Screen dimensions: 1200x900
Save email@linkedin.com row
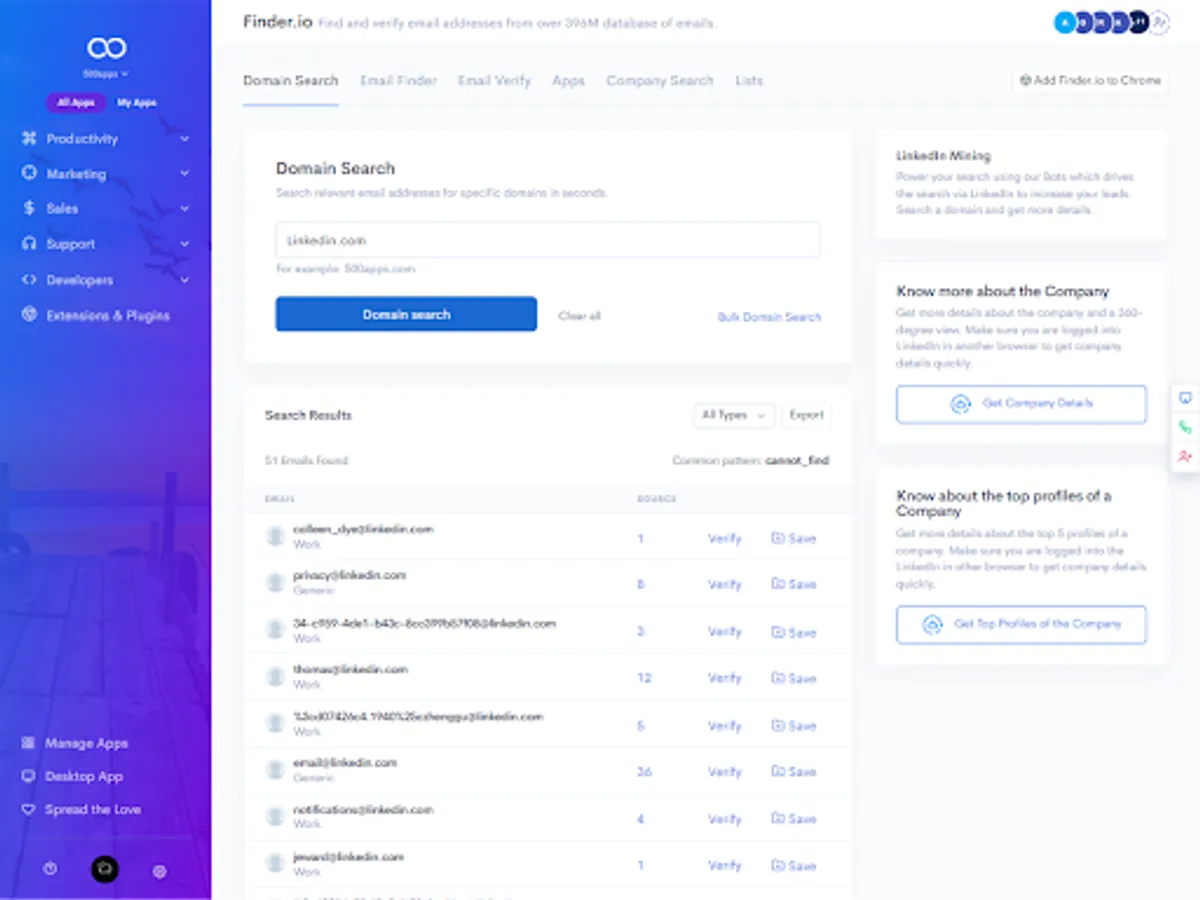[794, 772]
